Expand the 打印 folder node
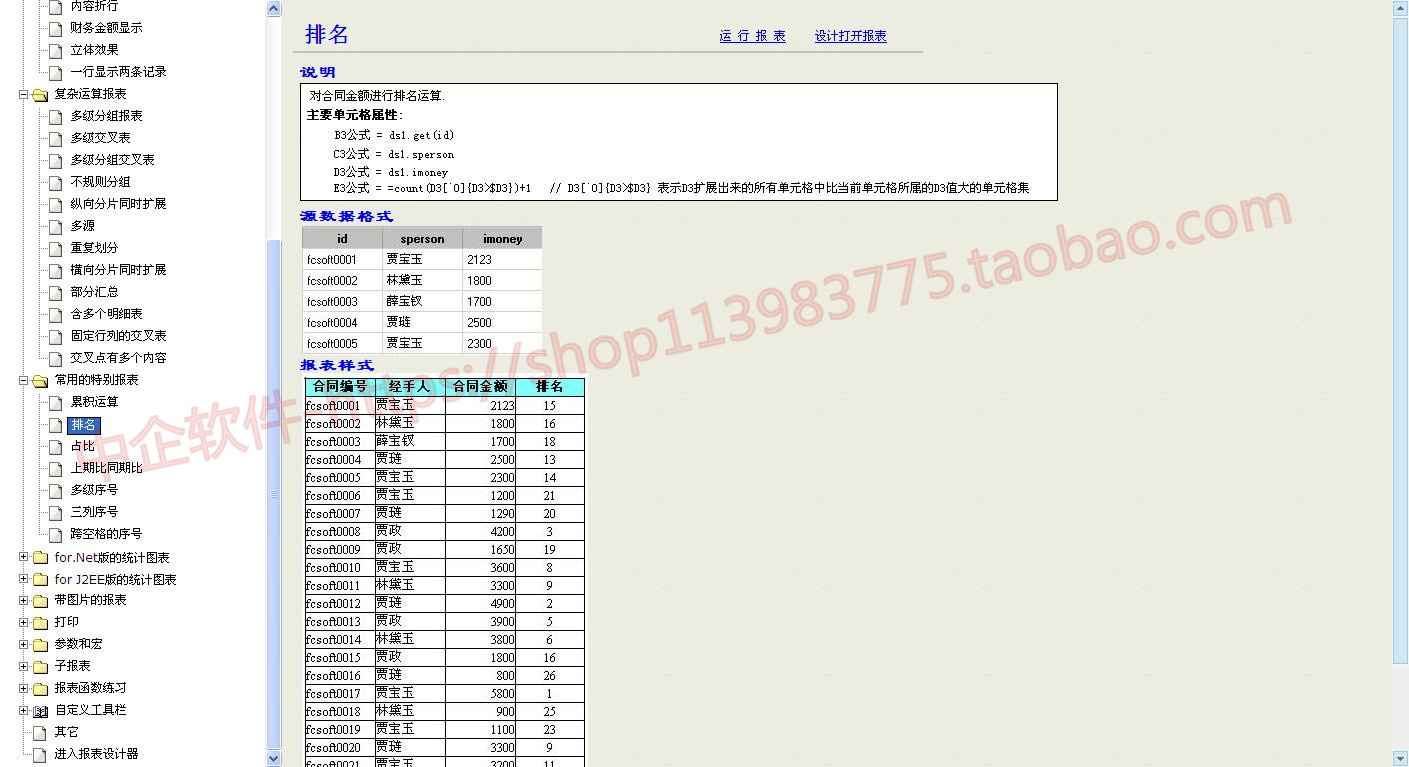1409x767 pixels. point(23,623)
